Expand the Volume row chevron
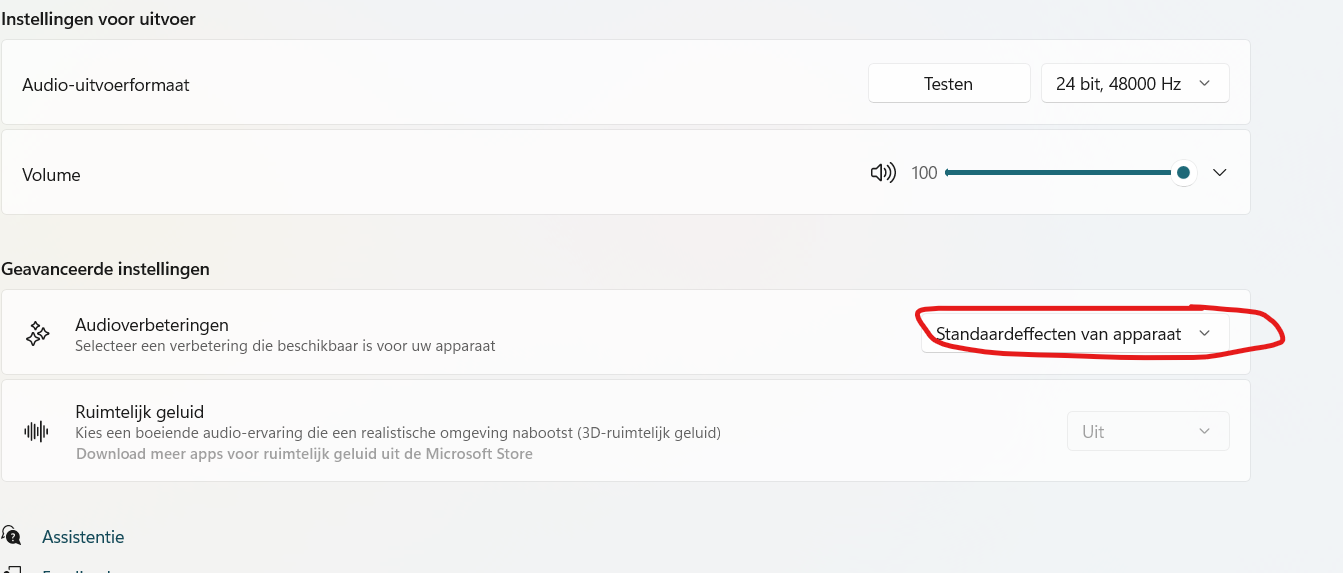The image size is (1343, 573). [1219, 173]
